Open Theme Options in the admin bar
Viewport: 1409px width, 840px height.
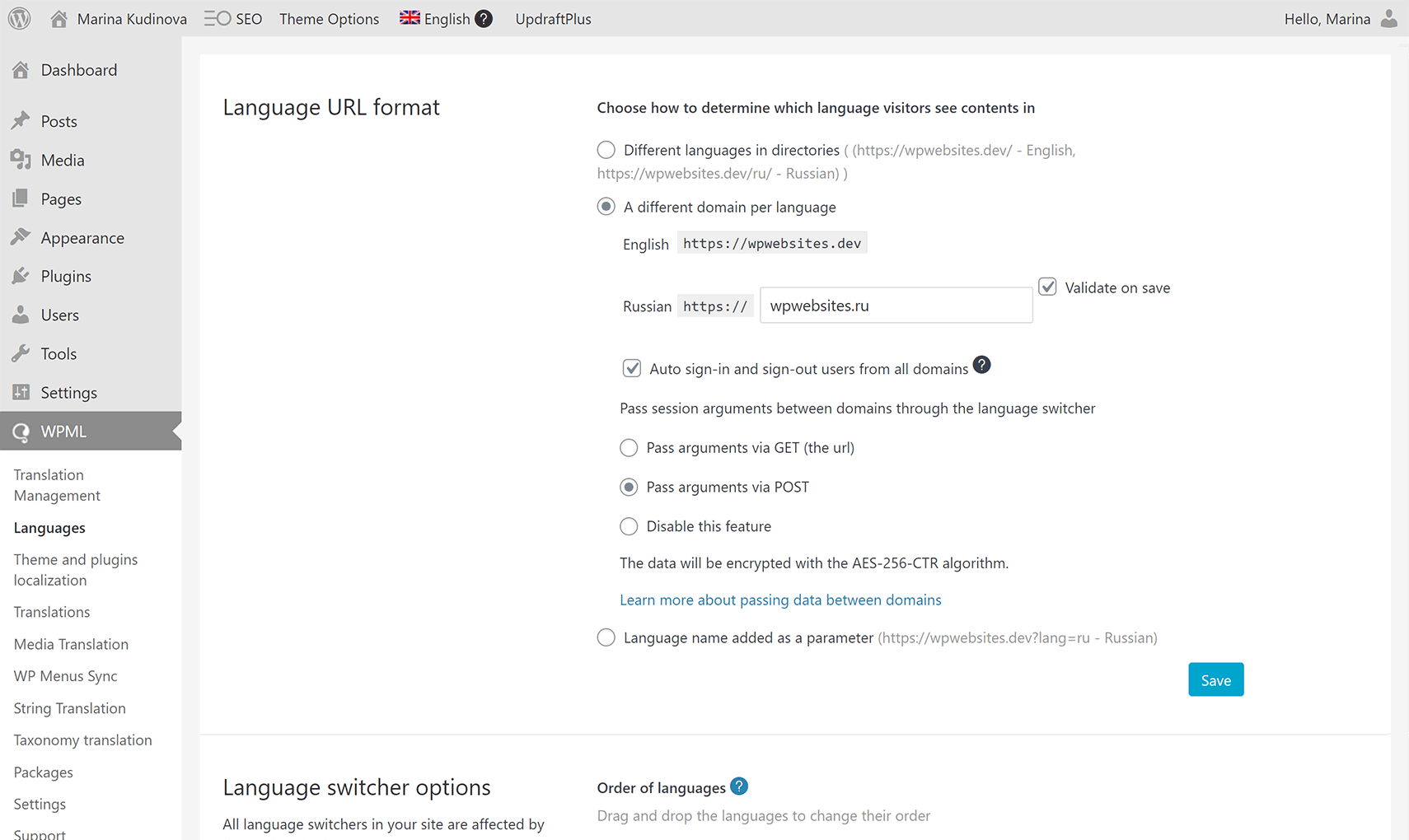click(x=329, y=18)
